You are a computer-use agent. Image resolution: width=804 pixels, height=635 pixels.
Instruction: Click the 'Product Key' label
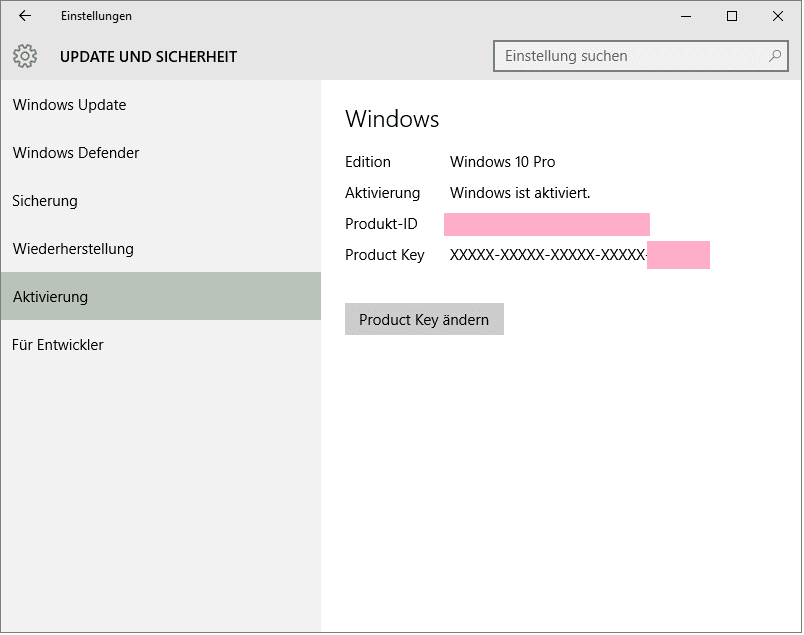[385, 255]
